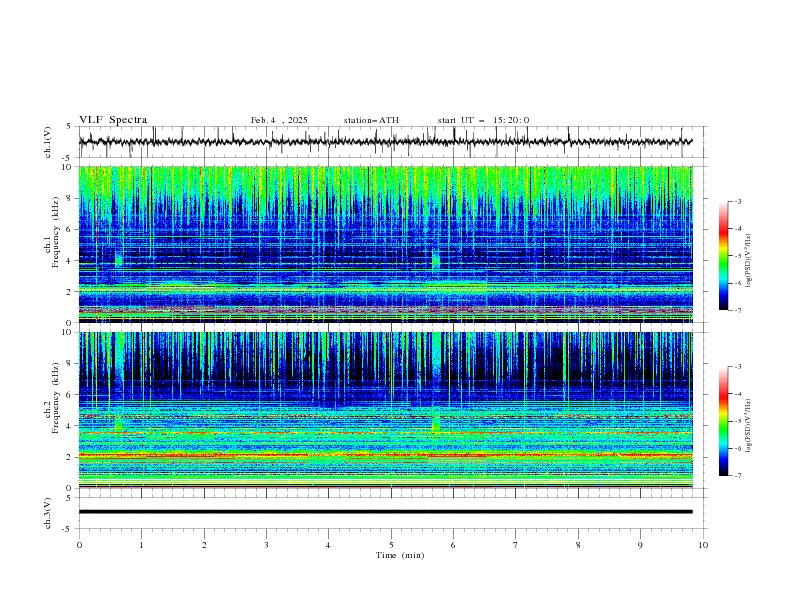Click the 'Time (min)' axis label
Screen dimensions: 792x612
(400, 555)
